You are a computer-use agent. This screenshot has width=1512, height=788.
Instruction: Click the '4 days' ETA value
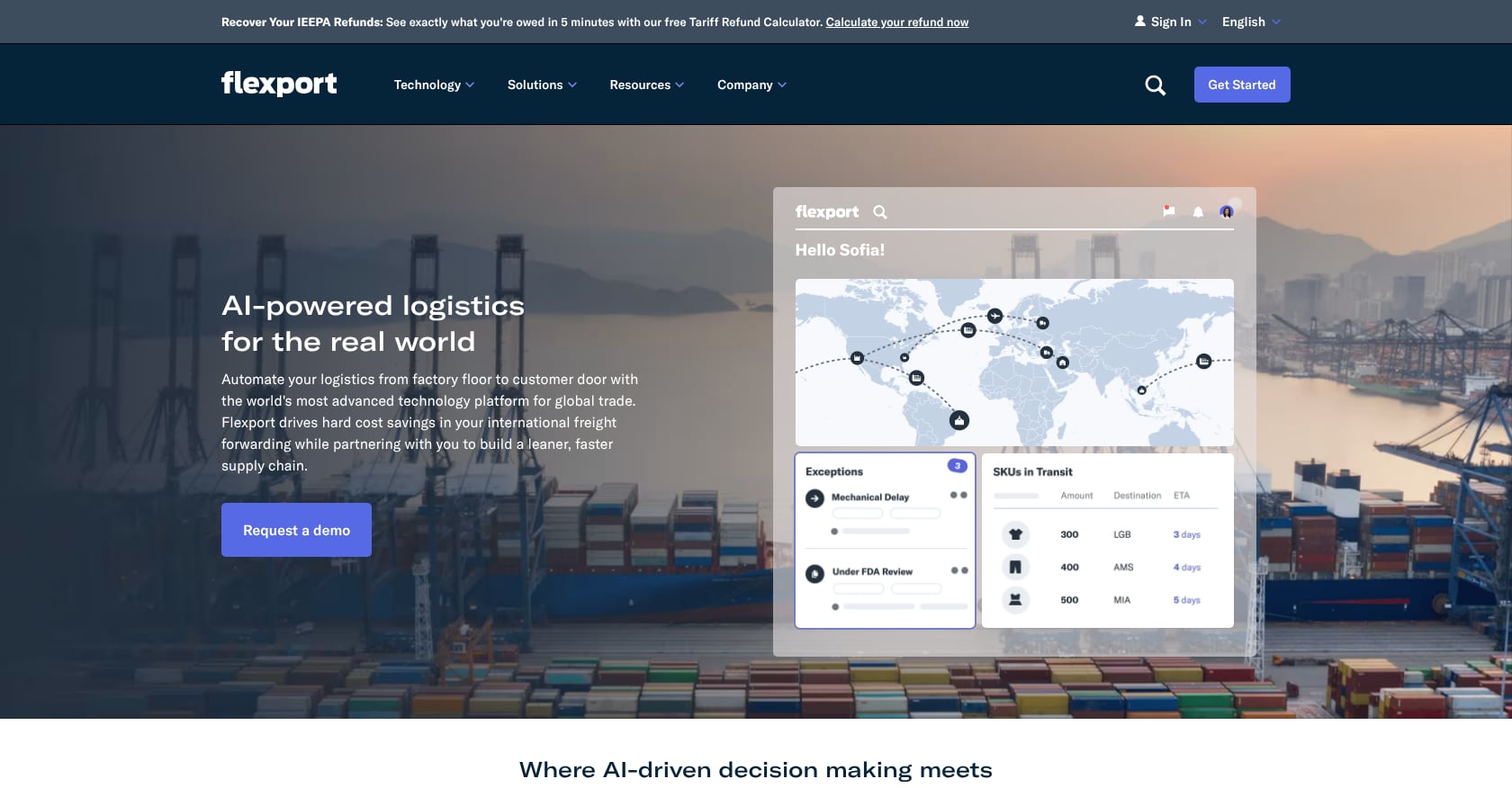(1186, 567)
